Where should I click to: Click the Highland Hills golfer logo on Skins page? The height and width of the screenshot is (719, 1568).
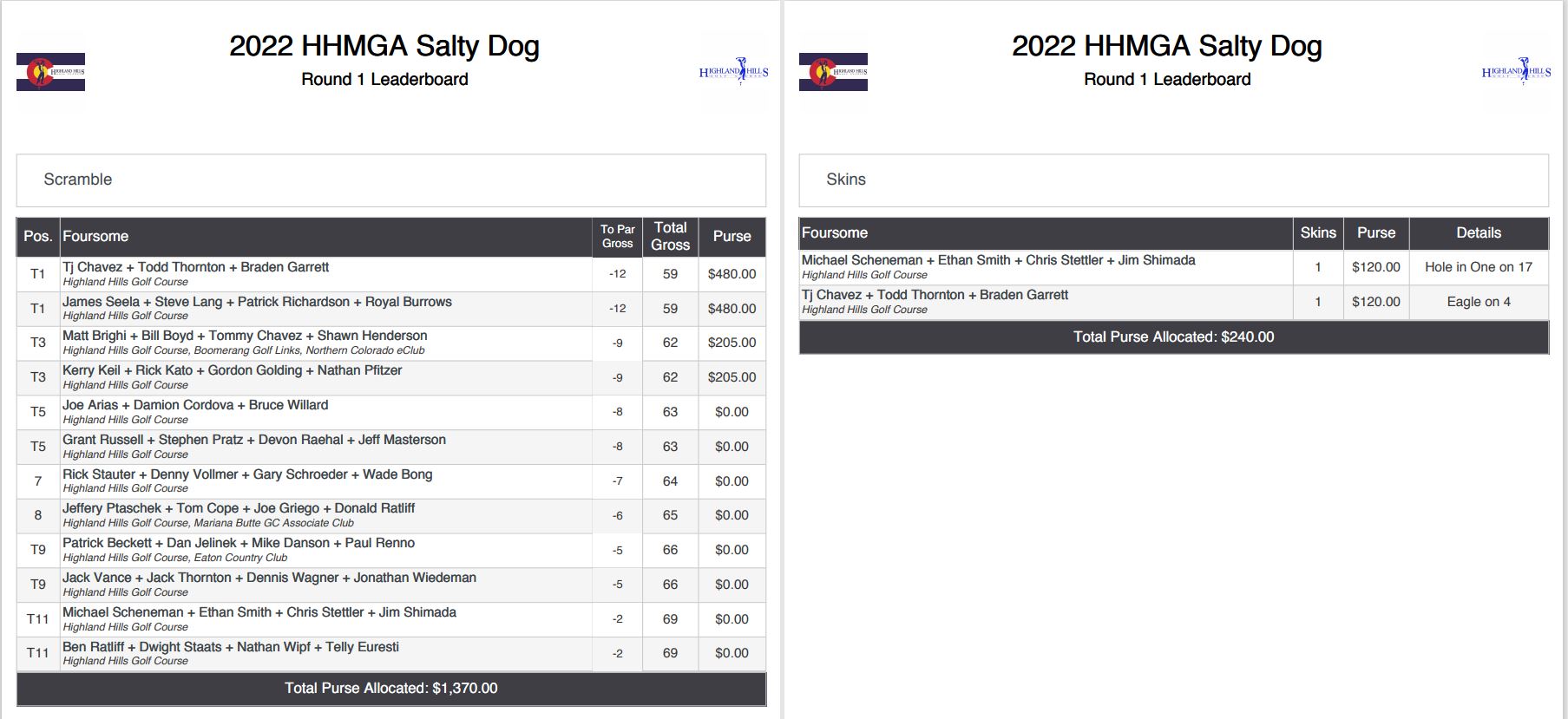1517,71
